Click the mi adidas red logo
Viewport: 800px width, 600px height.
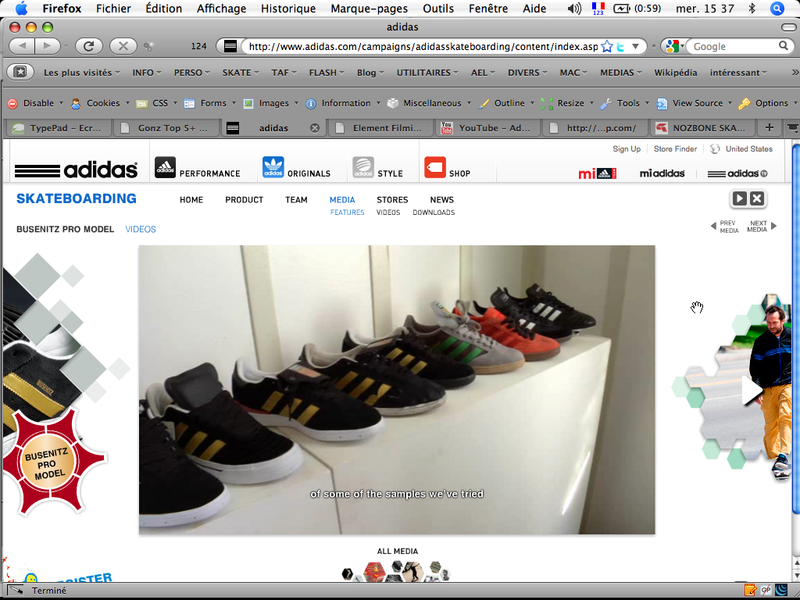(x=597, y=173)
